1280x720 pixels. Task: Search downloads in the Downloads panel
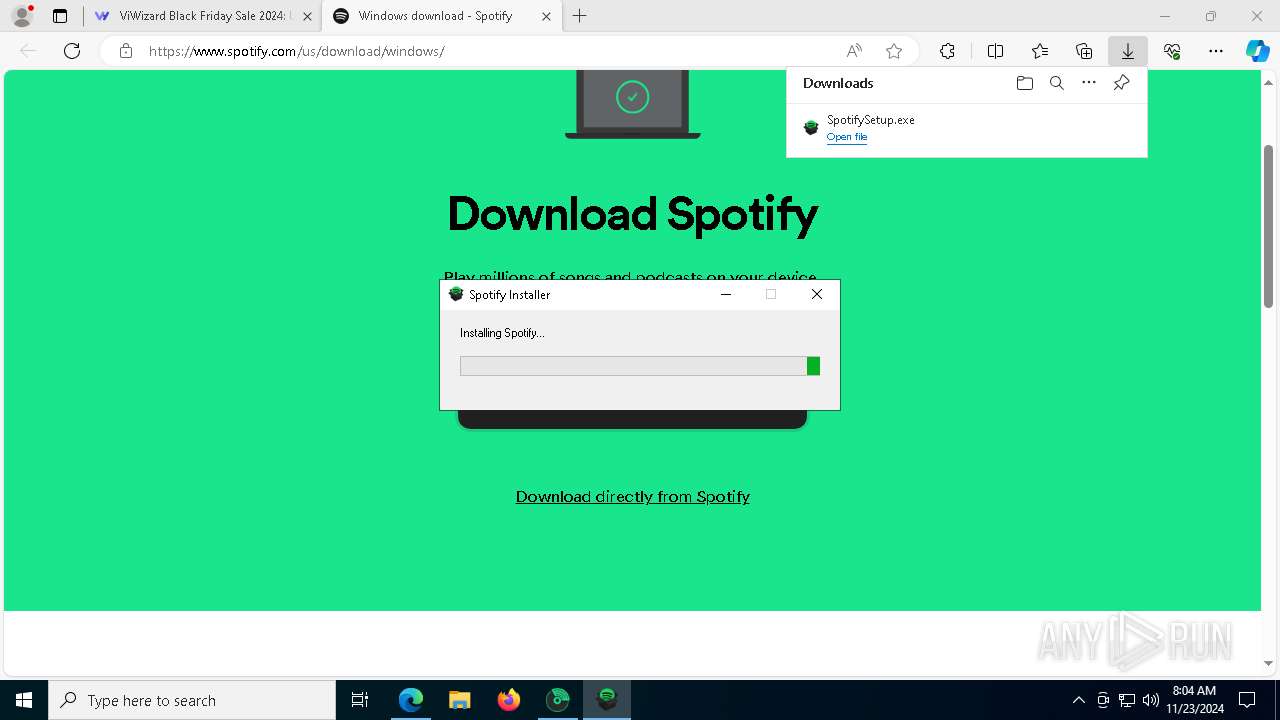pos(1056,83)
